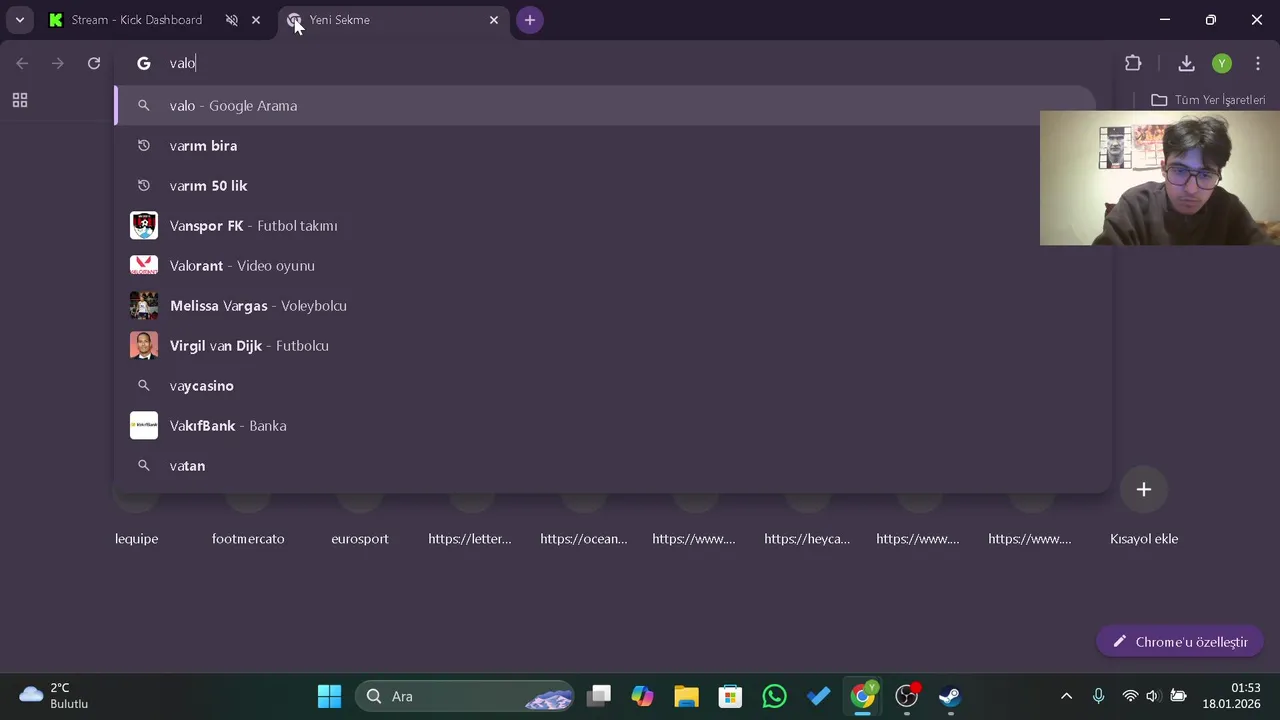
Task: Click the microphone tray icon
Action: point(1098,696)
